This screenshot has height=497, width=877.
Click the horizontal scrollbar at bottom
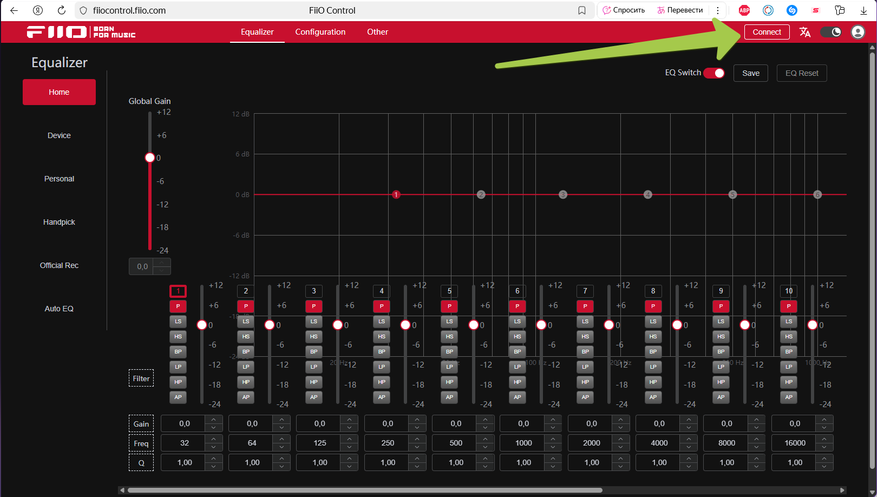365,490
